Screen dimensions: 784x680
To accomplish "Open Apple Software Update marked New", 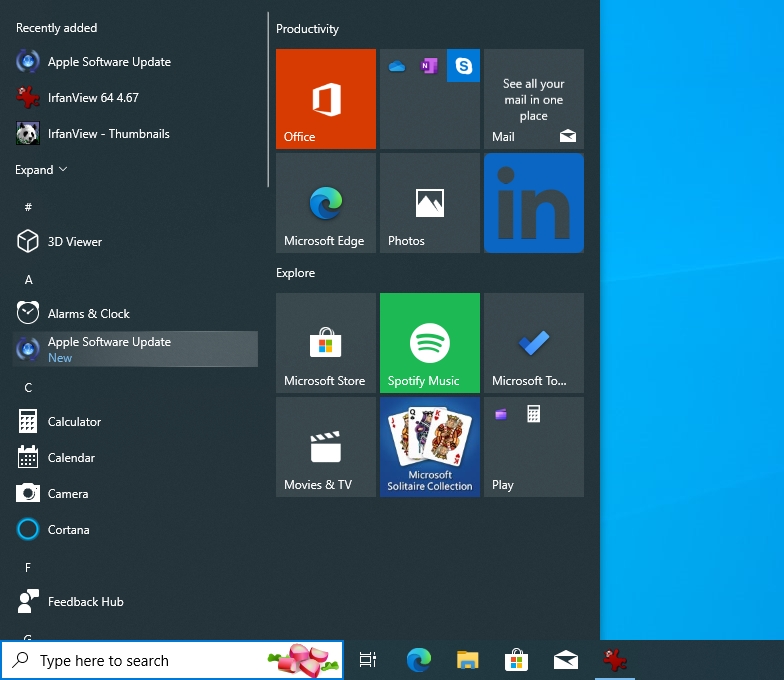I will click(135, 349).
